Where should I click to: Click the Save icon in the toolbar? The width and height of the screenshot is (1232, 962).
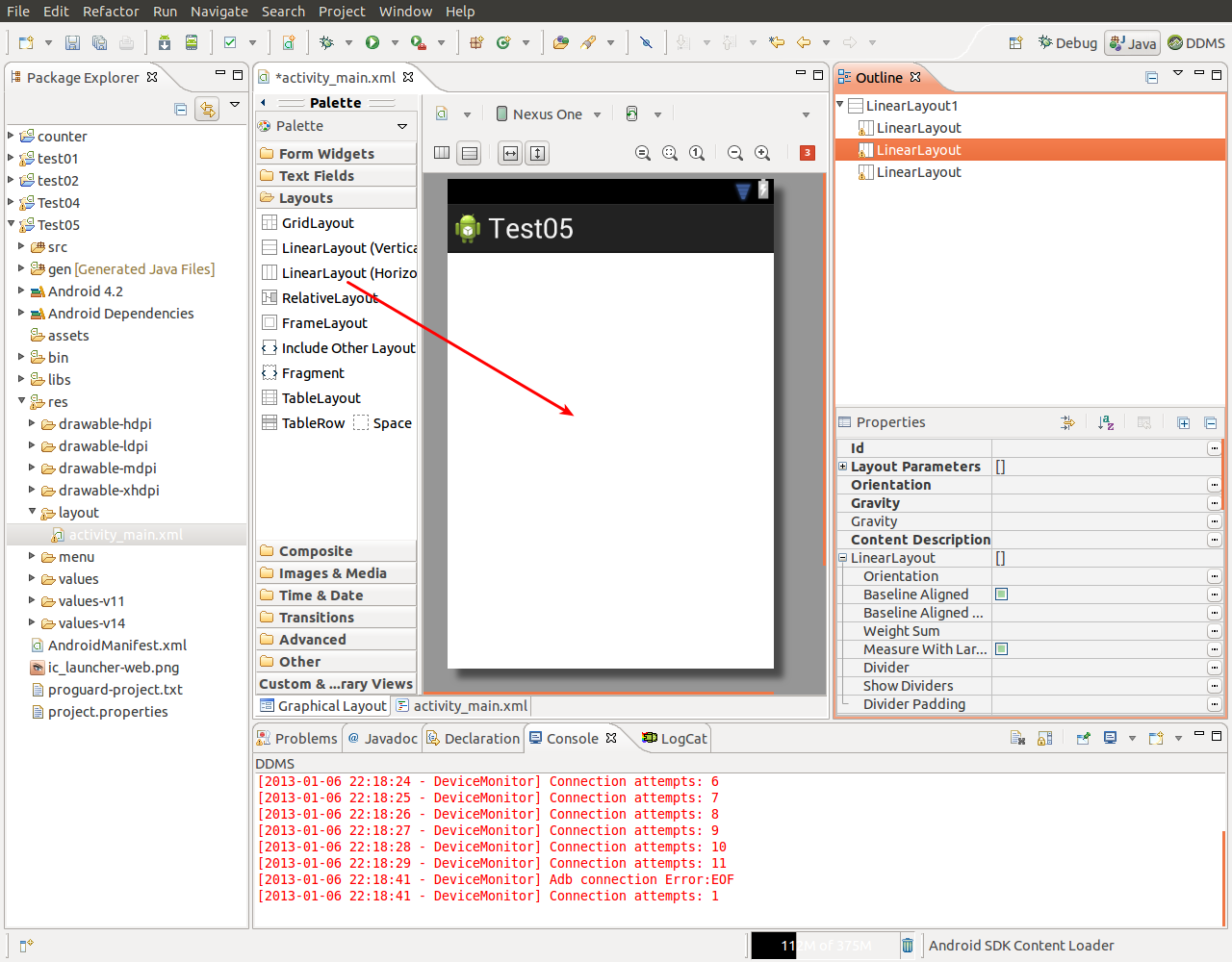72,42
